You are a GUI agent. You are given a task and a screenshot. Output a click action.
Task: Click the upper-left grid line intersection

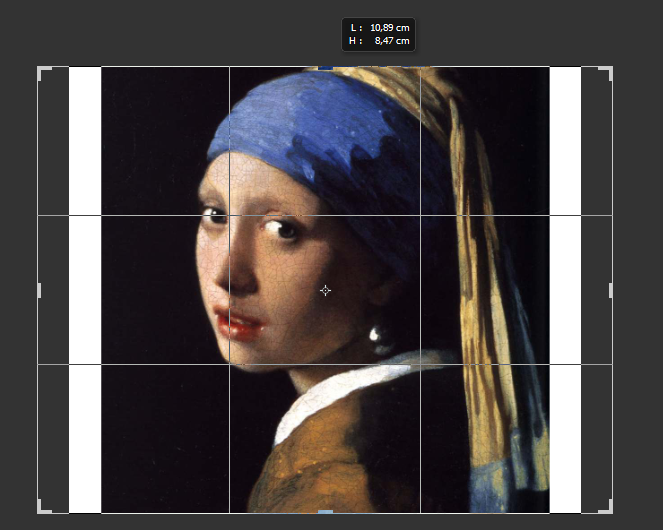point(230,215)
